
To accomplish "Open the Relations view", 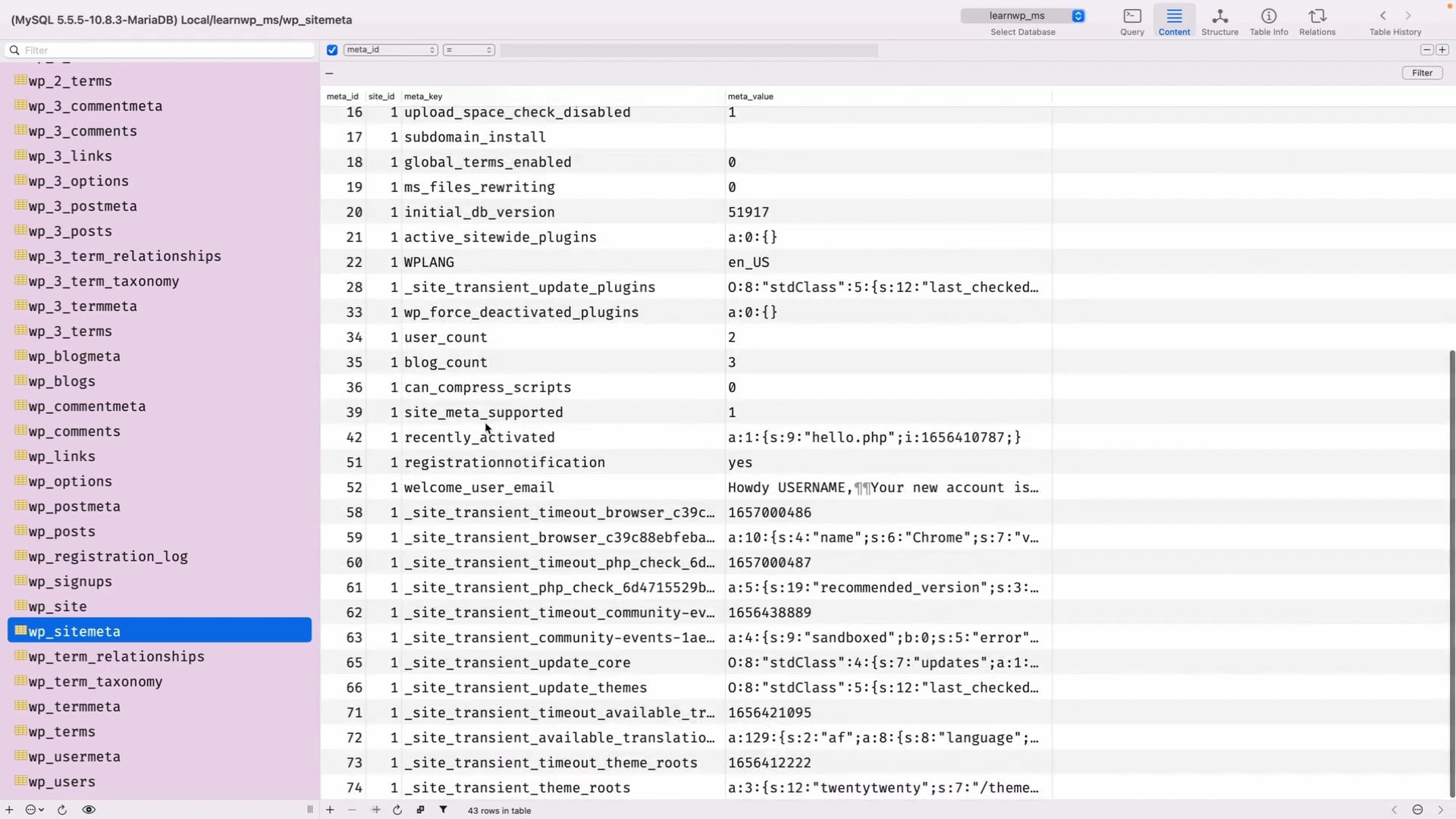I will pos(1317,20).
